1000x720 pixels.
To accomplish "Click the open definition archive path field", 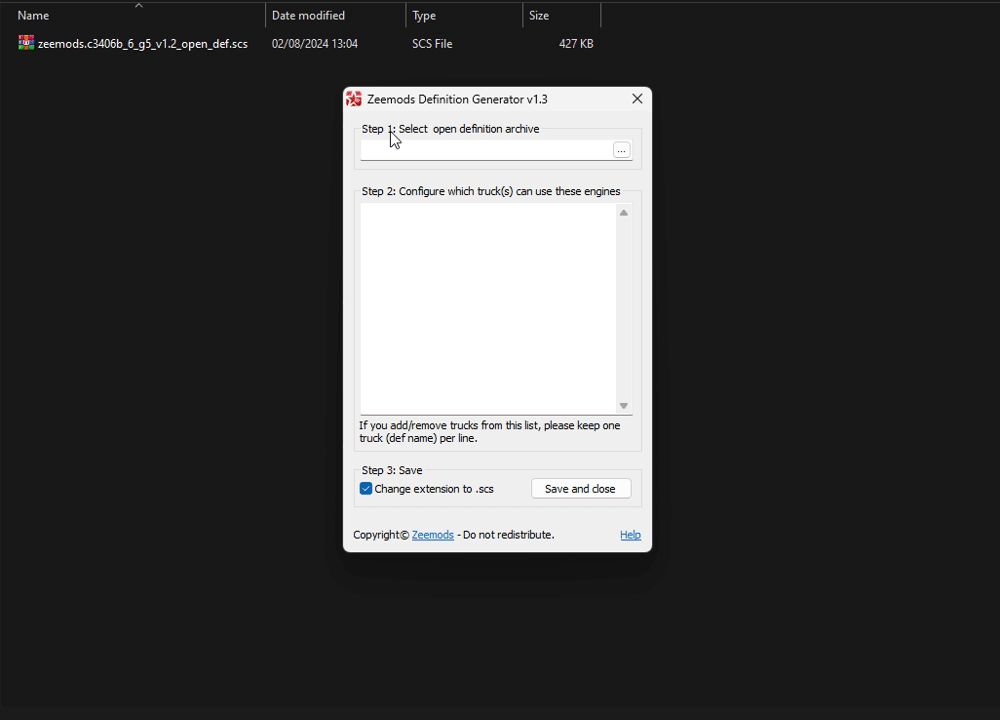I will pos(486,150).
